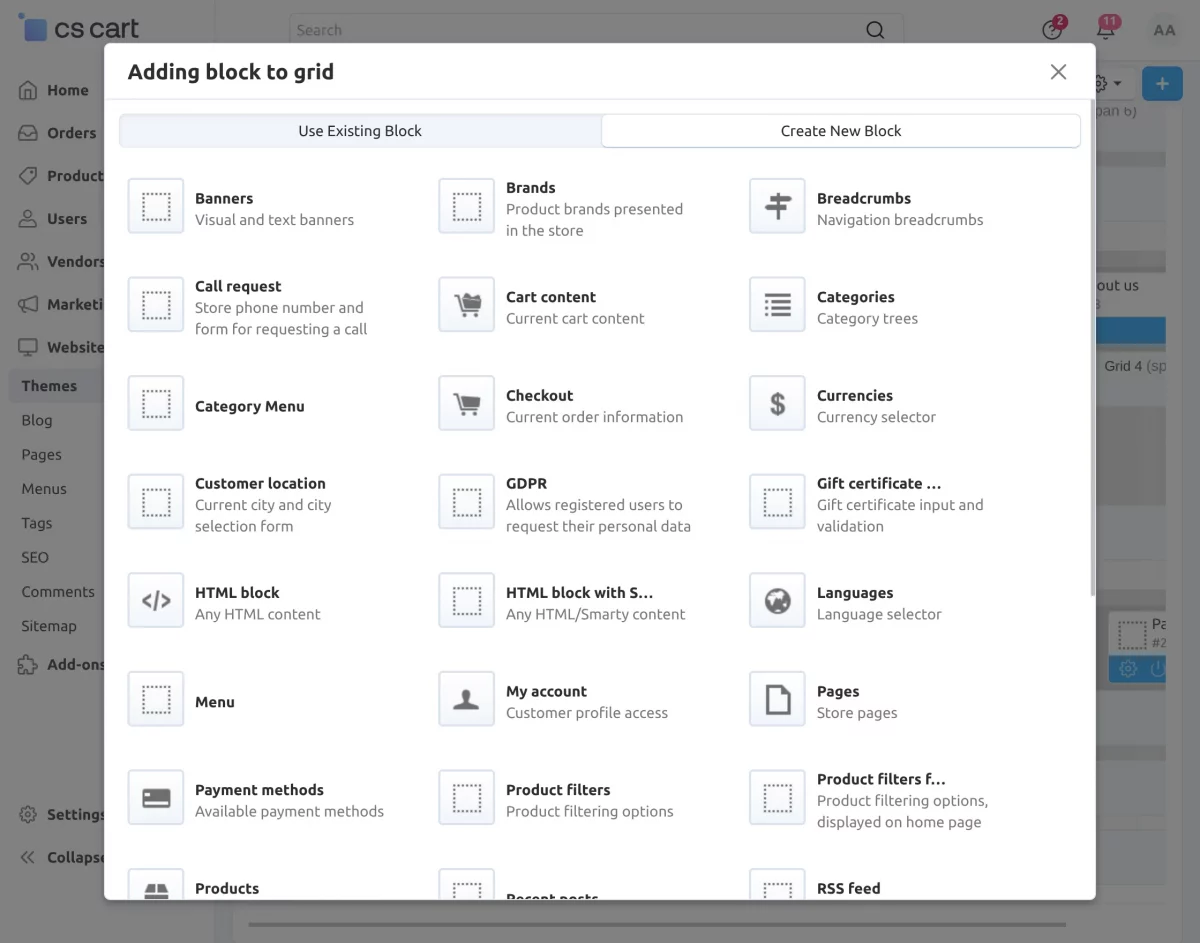The width and height of the screenshot is (1200, 943).
Task: Choose the HTML block with Smarty icon
Action: pyautogui.click(x=467, y=601)
